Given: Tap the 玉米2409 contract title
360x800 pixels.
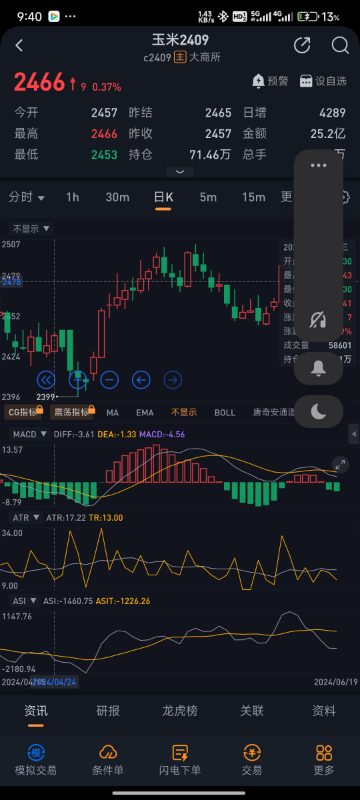Looking at the screenshot, I should pyautogui.click(x=180, y=40).
